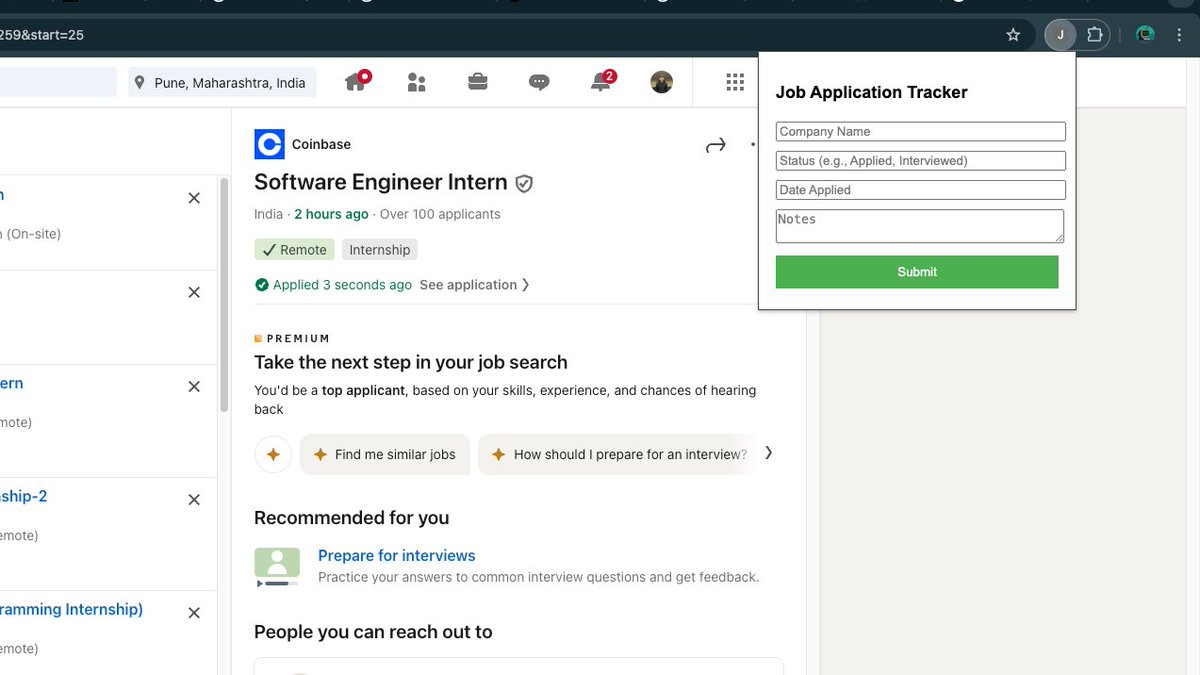Check Notifications via the bell icon

(600, 81)
